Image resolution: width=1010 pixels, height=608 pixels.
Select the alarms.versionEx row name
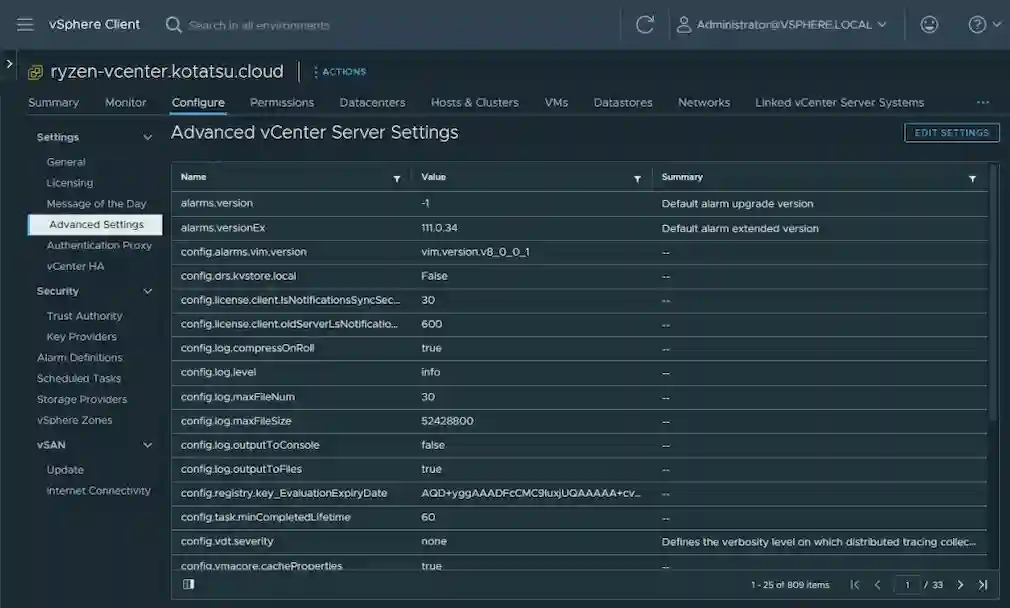click(223, 228)
